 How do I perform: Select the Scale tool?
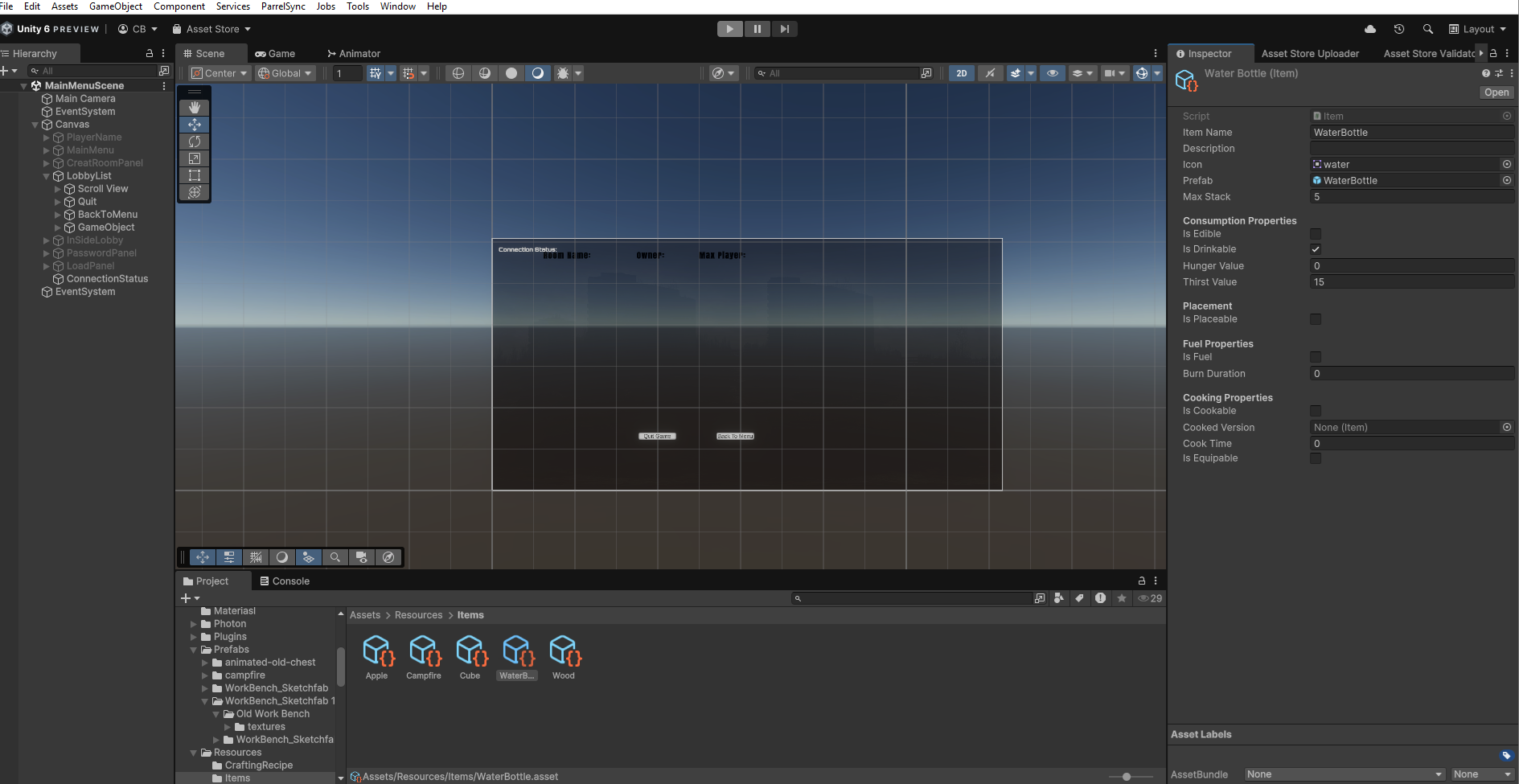(194, 158)
